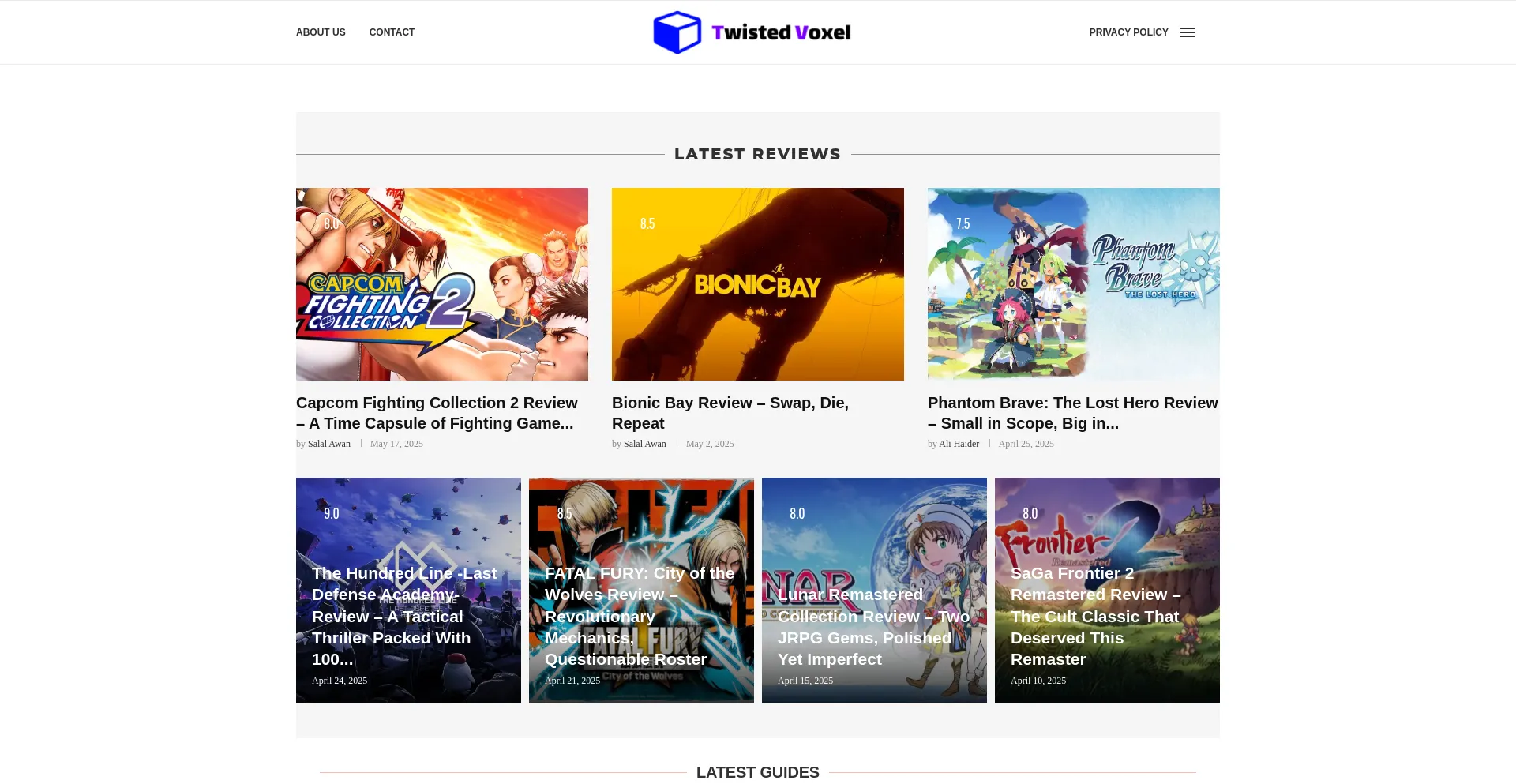This screenshot has width=1516, height=784.
Task: Click the Latest Reviews section heading
Action: (758, 154)
